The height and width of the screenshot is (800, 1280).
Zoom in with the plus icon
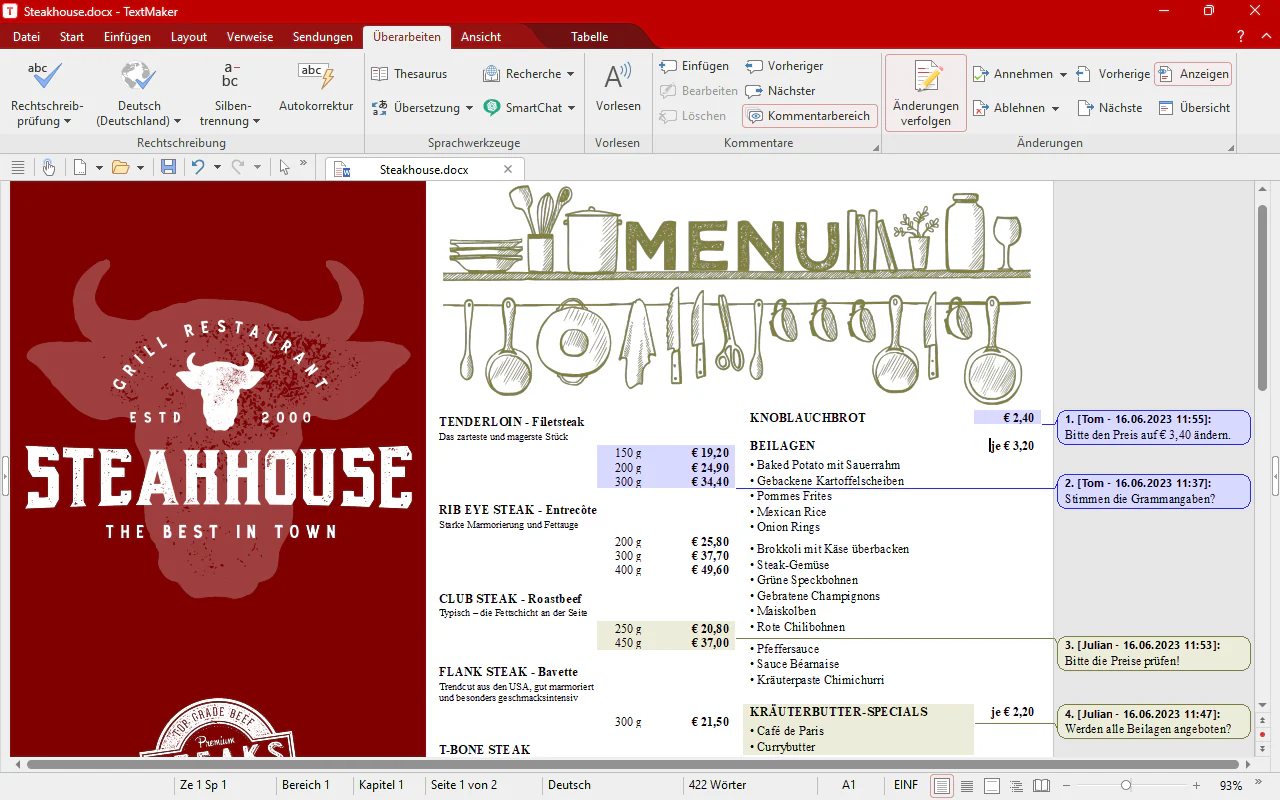point(1197,785)
